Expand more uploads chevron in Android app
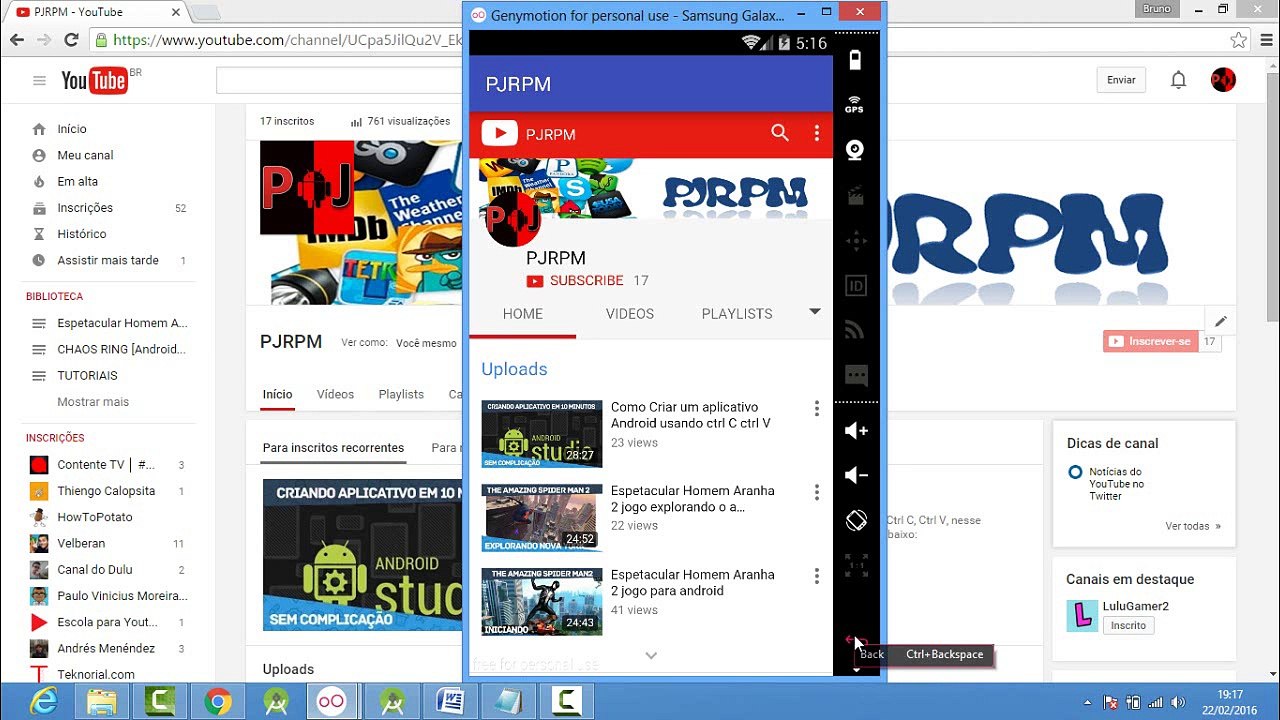 (651, 655)
